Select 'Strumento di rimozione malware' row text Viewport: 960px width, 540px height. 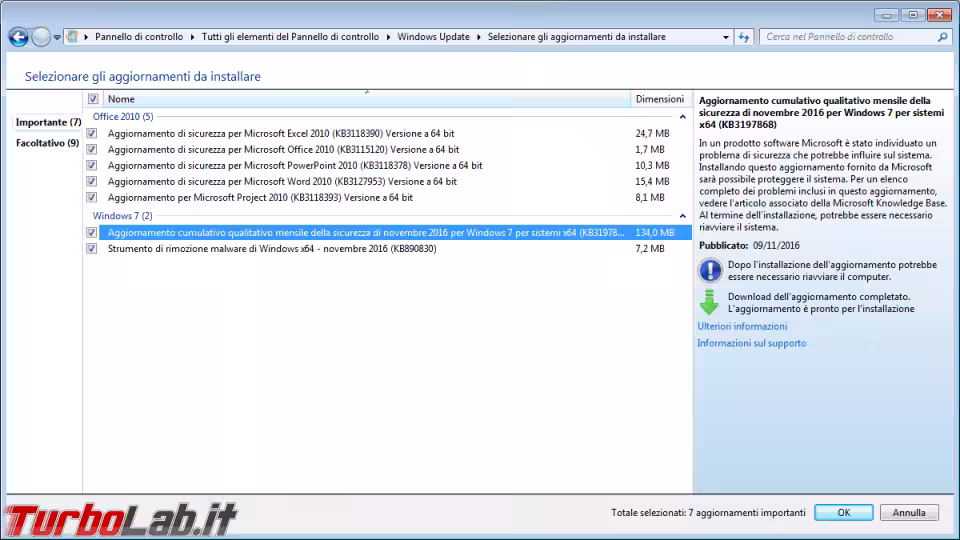click(x=272, y=249)
